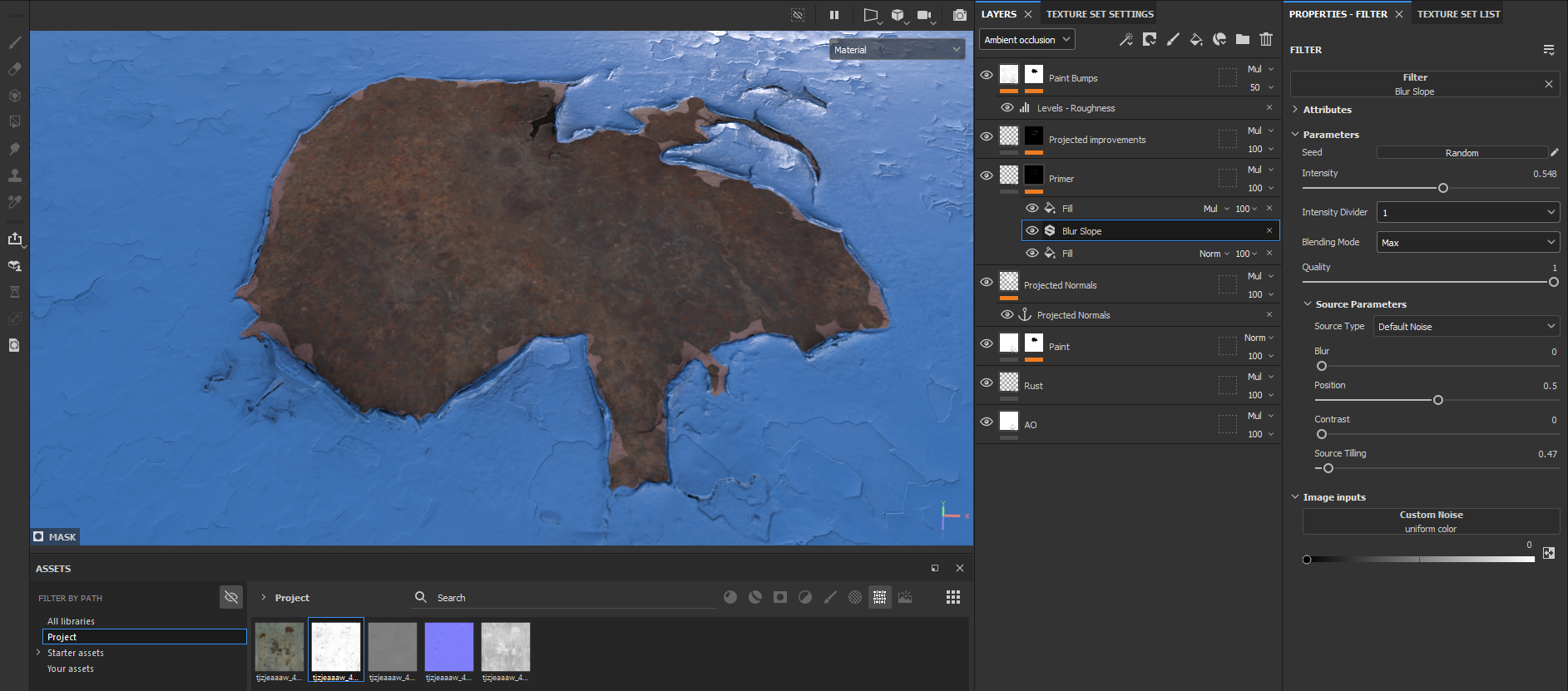Add a folder to the layer stack
This screenshot has width=1568, height=691.
tap(1242, 39)
